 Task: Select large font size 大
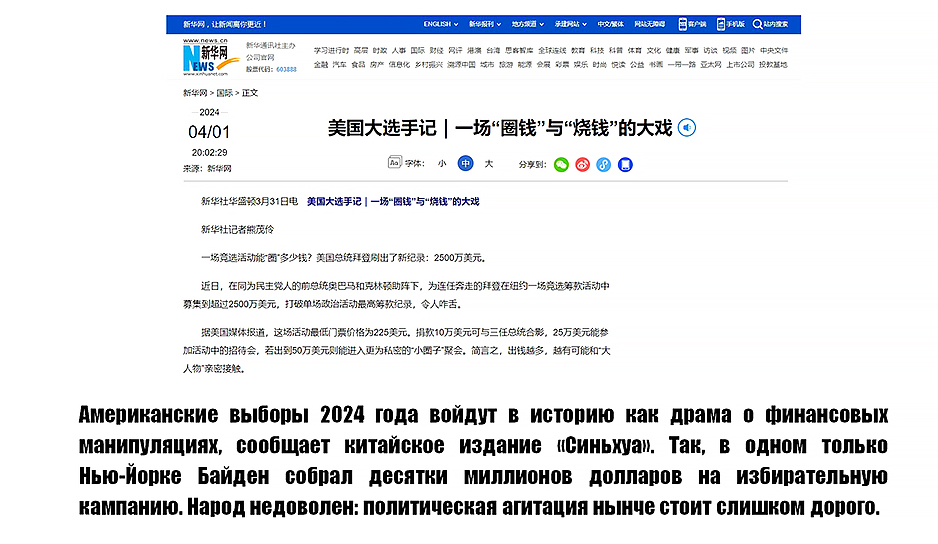(x=488, y=163)
